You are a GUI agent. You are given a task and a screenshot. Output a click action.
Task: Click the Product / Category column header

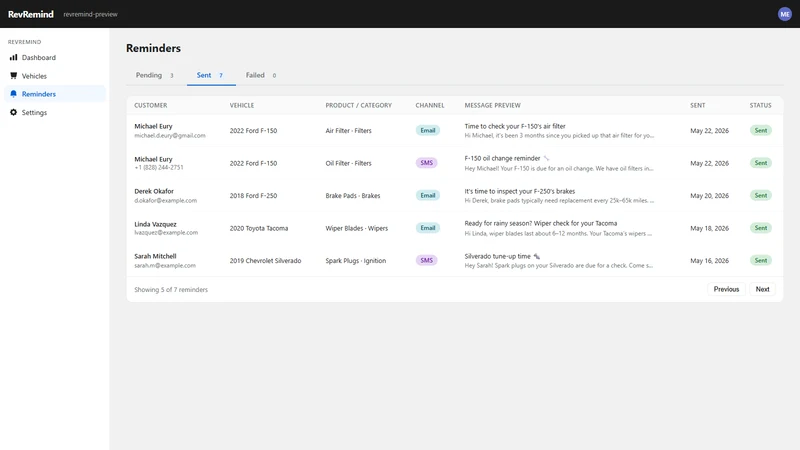tap(359, 105)
